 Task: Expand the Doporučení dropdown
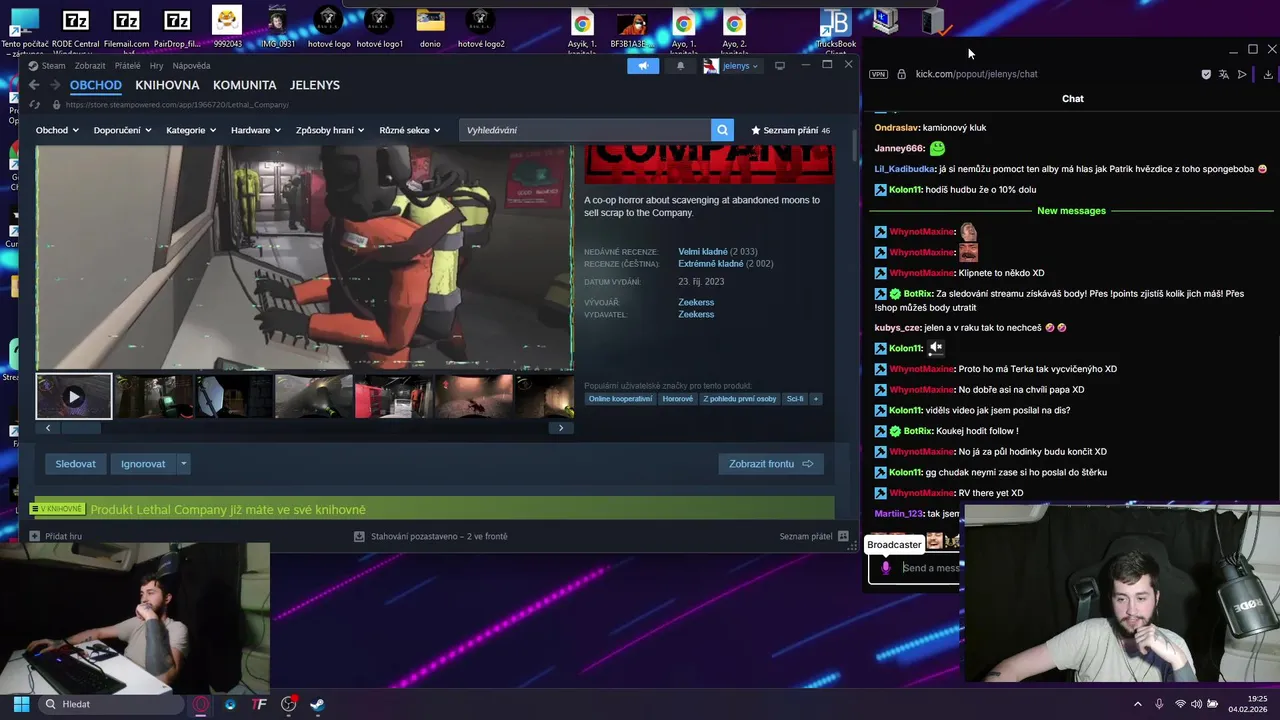click(x=122, y=130)
